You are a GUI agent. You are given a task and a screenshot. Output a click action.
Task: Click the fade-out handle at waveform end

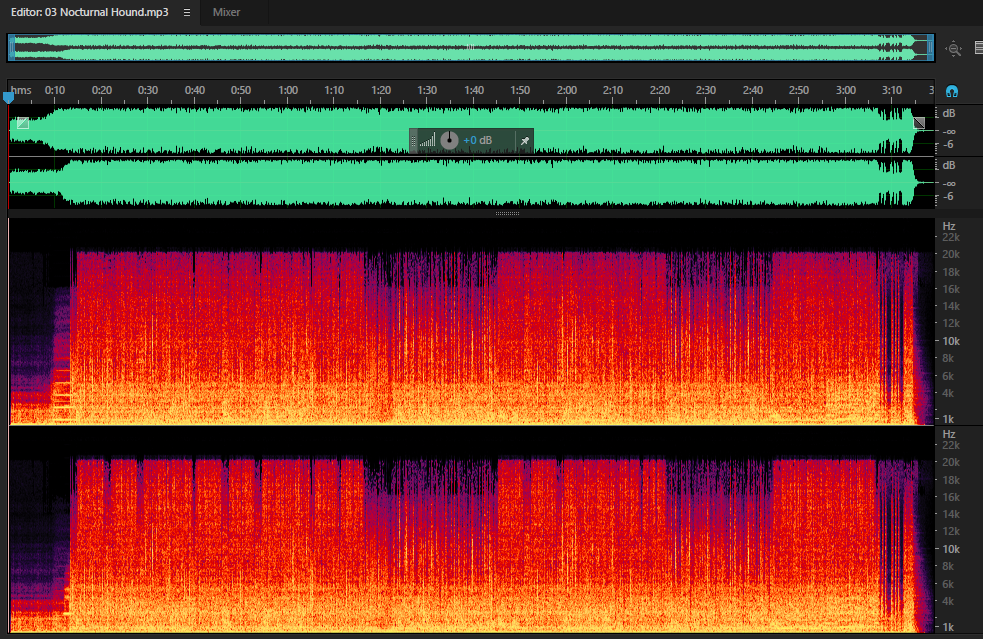(919, 123)
